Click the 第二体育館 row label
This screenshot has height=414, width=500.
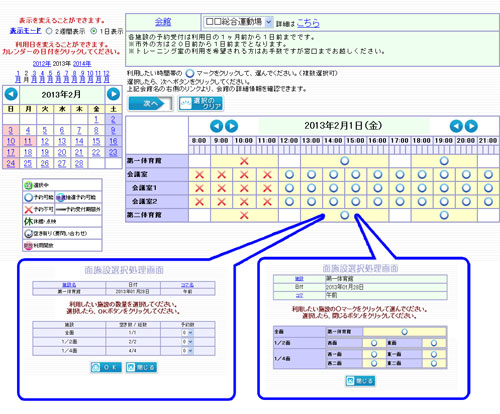[144, 215]
